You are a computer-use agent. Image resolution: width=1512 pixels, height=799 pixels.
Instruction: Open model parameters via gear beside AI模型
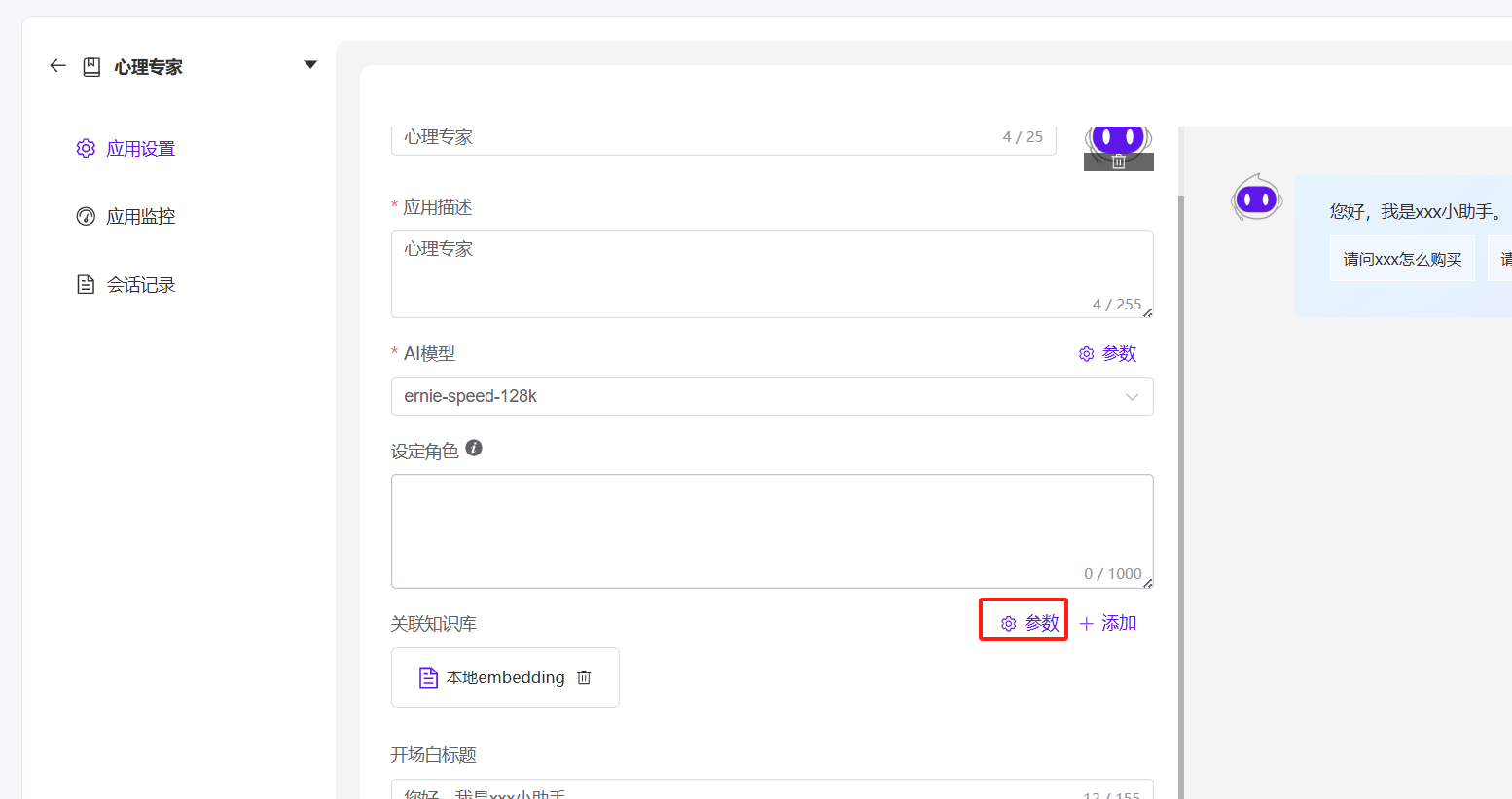pyautogui.click(x=1086, y=353)
